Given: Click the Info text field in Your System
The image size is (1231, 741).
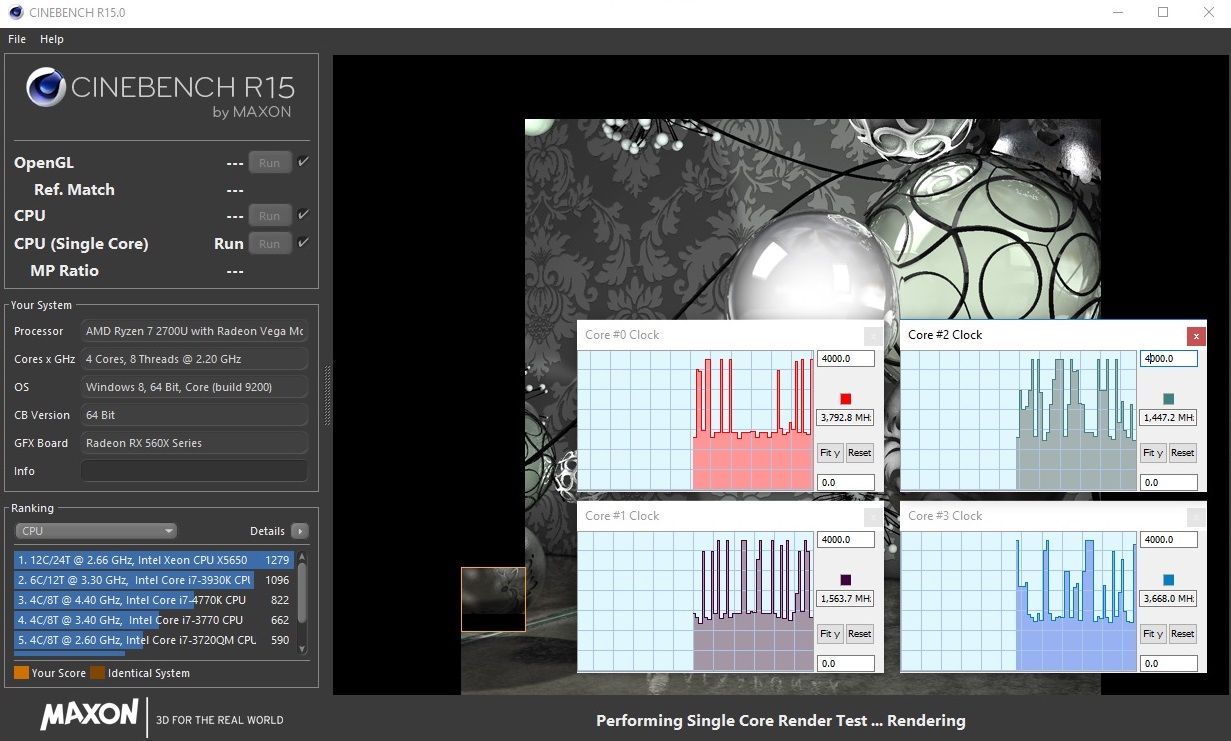Looking at the screenshot, I should pos(193,471).
